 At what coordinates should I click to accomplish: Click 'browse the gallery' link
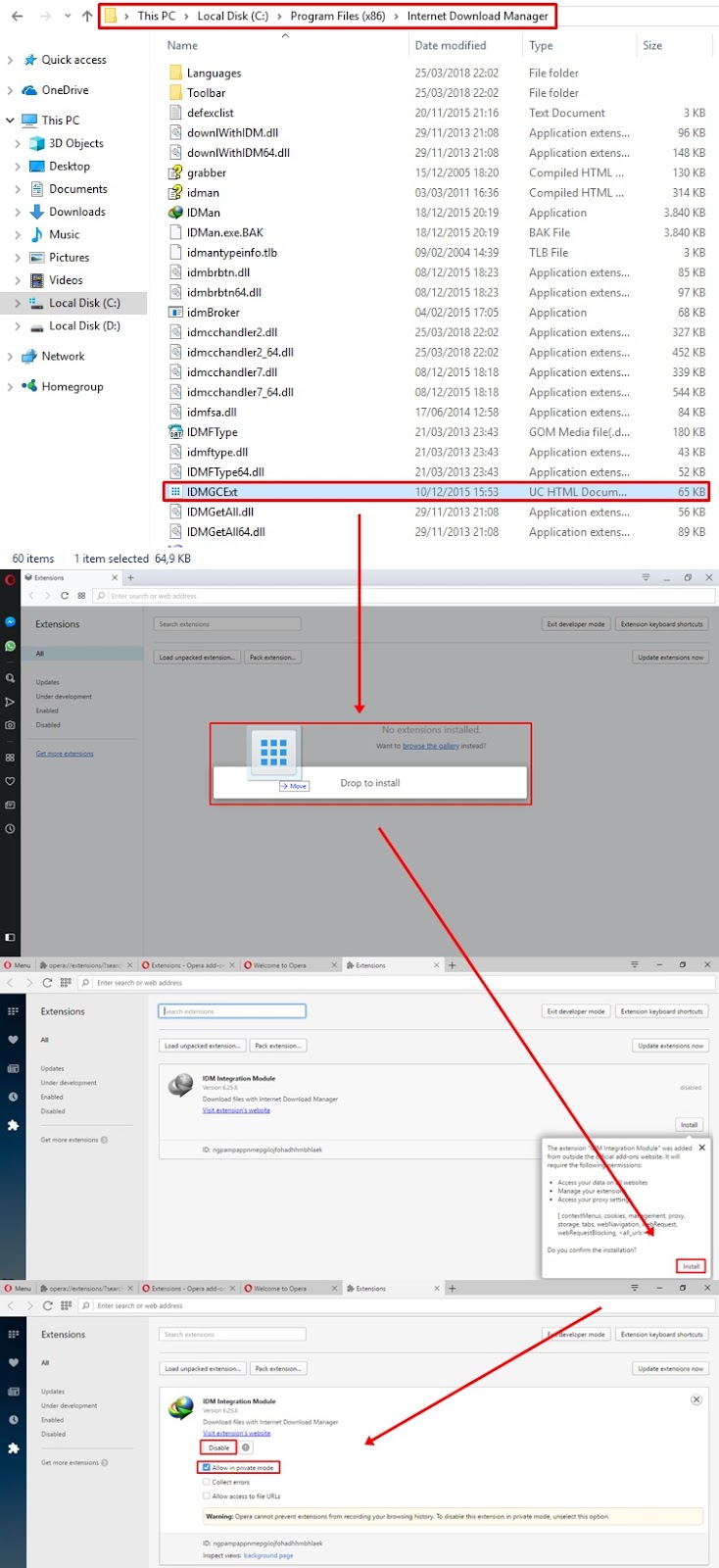pyautogui.click(x=431, y=746)
